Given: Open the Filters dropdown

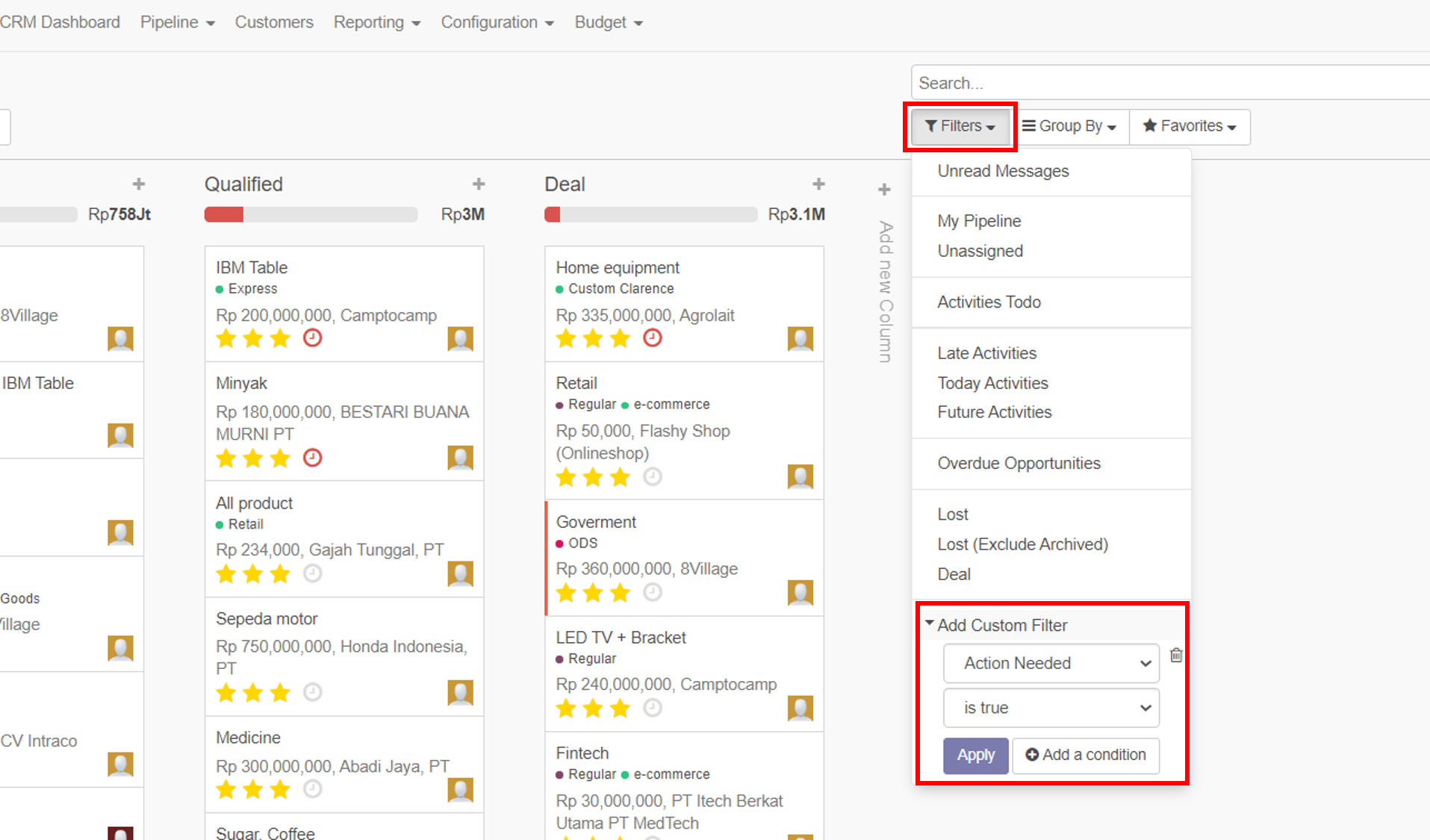Looking at the screenshot, I should tap(960, 126).
